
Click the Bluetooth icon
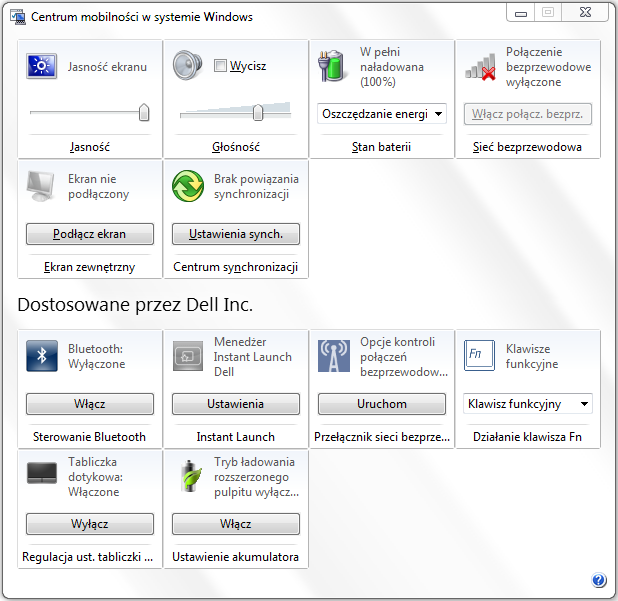[42, 356]
